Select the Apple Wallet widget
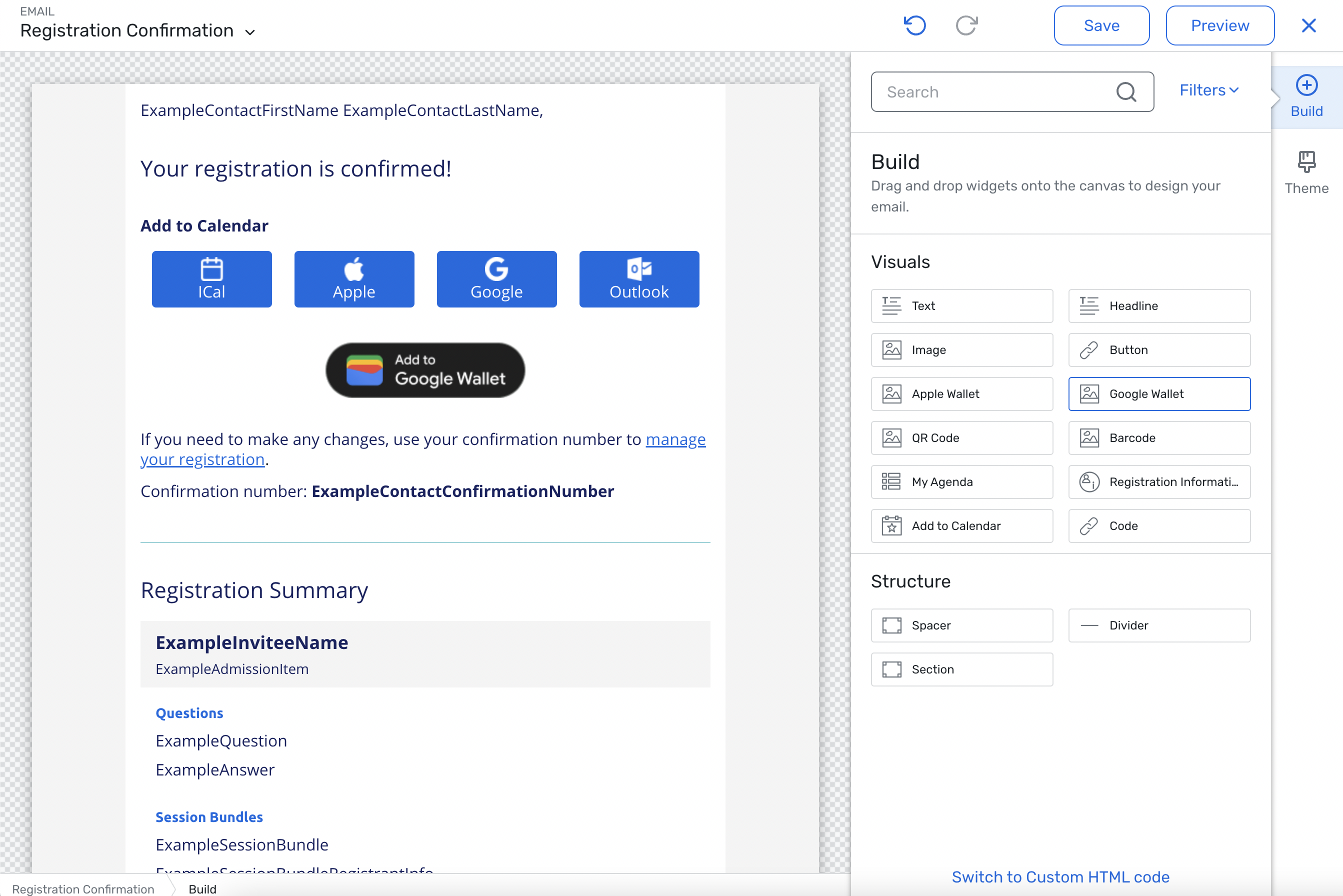This screenshot has width=1343, height=896. pos(962,393)
